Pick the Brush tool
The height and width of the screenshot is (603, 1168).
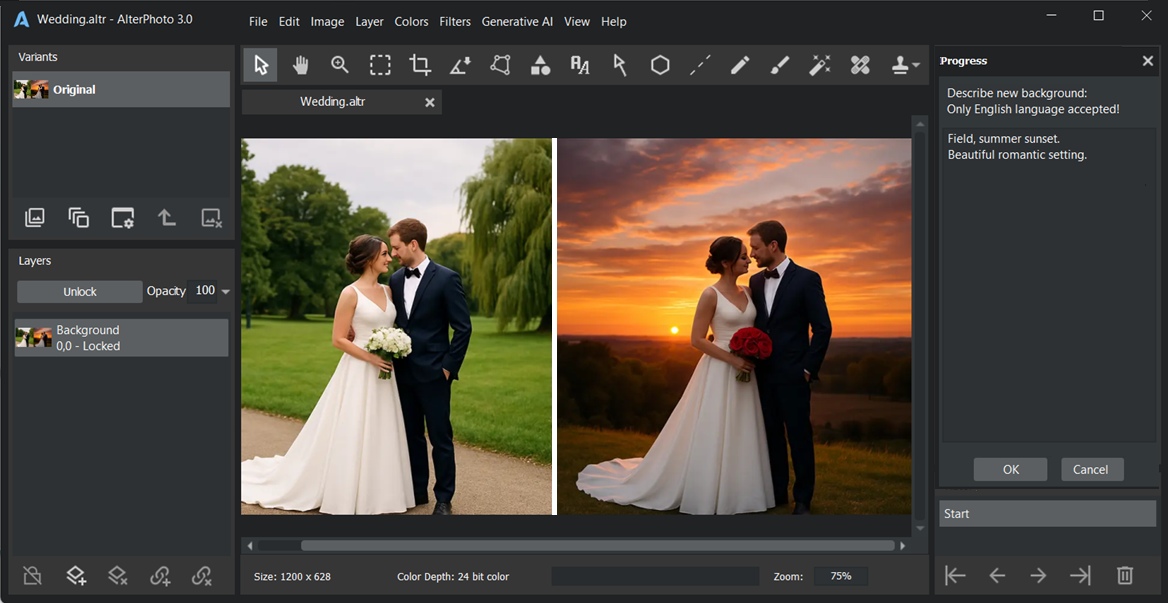point(780,64)
